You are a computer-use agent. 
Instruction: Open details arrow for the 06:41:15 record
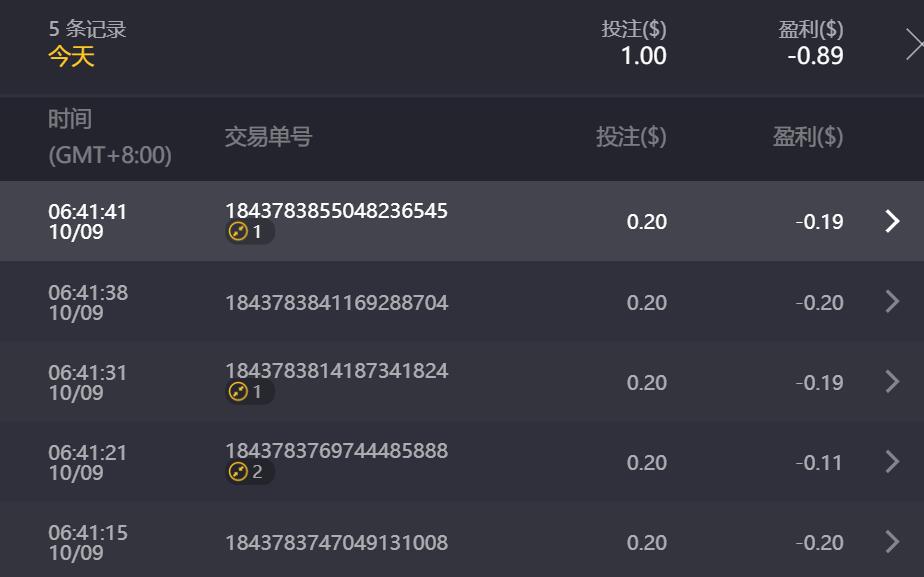892,542
